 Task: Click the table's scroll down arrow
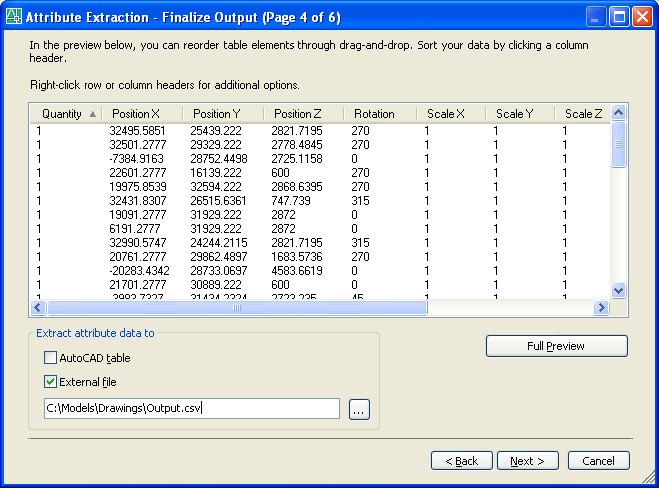[618, 290]
